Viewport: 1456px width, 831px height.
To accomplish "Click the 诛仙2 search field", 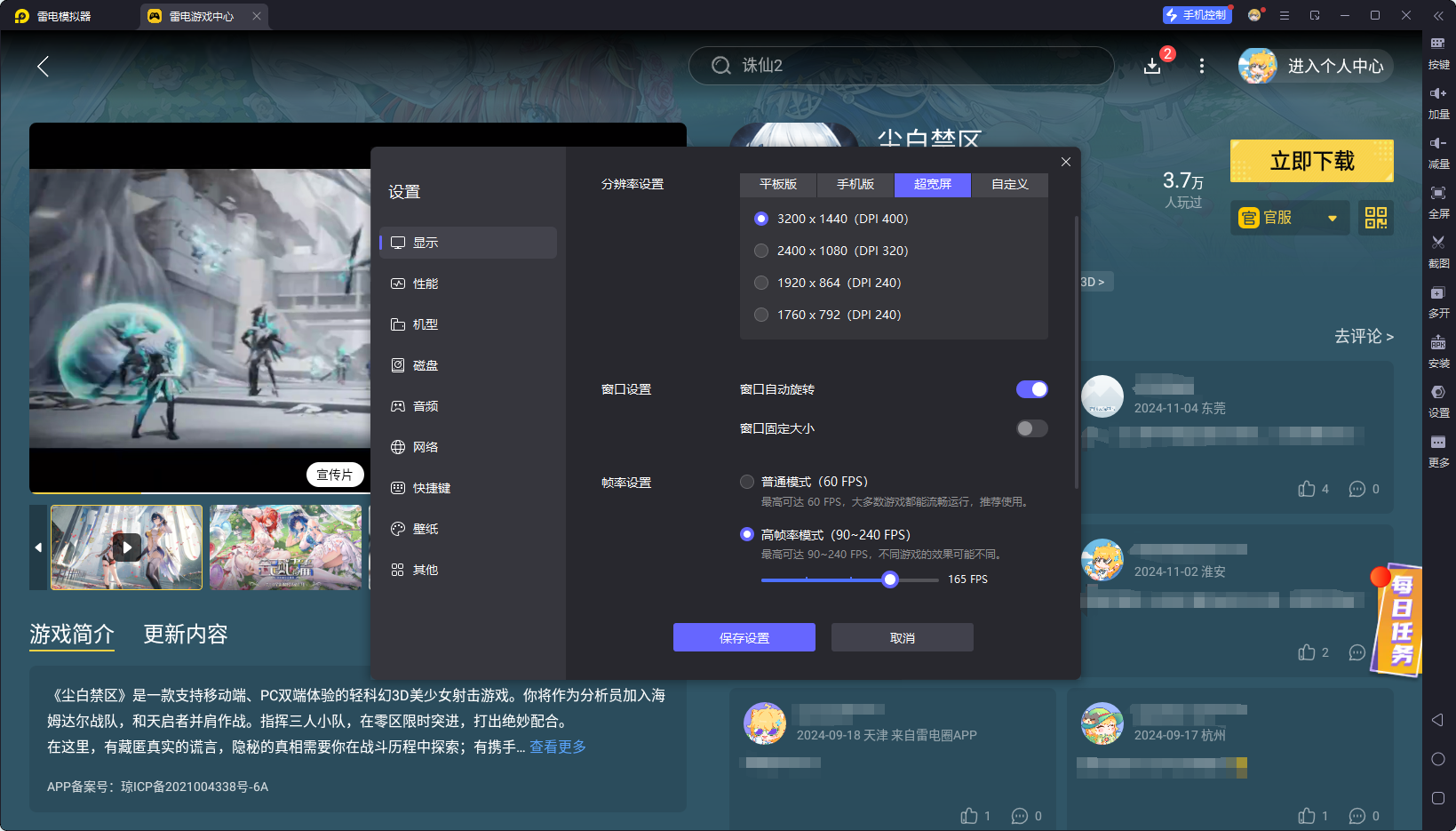I will tap(901, 66).
